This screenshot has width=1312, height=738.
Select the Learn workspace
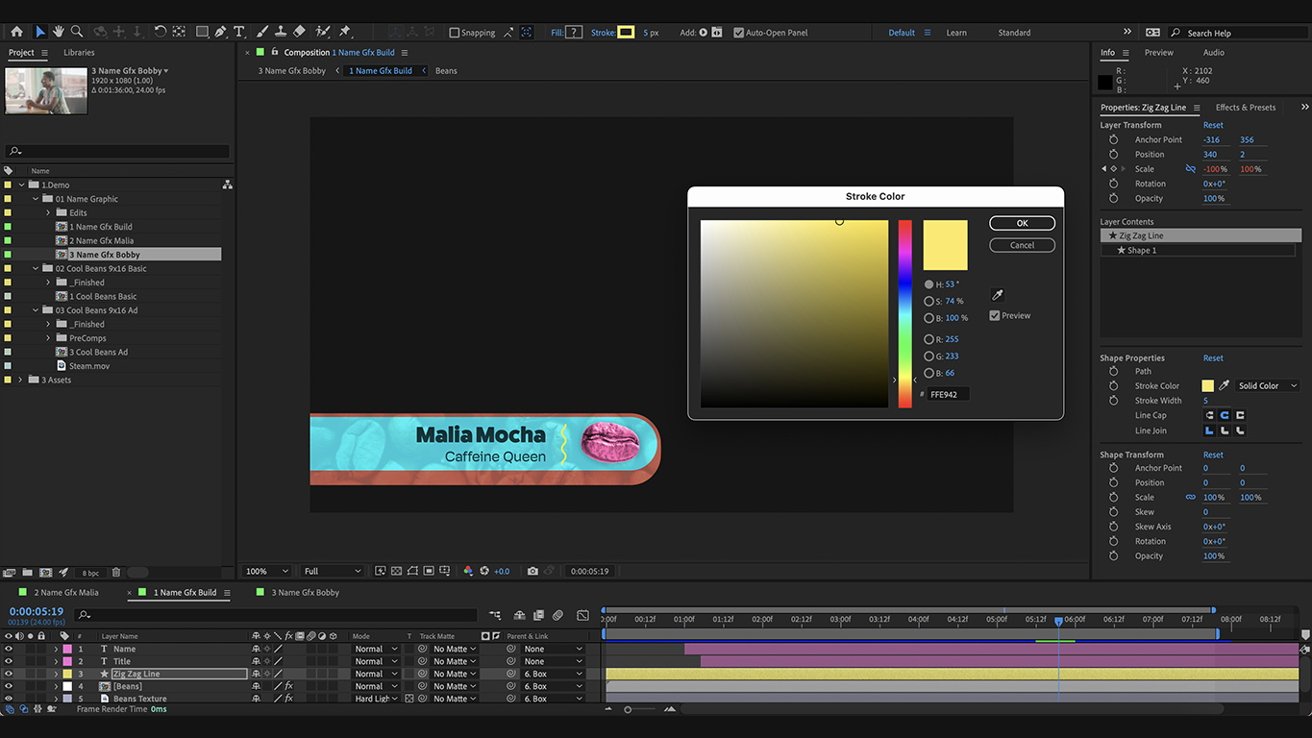[x=957, y=32]
